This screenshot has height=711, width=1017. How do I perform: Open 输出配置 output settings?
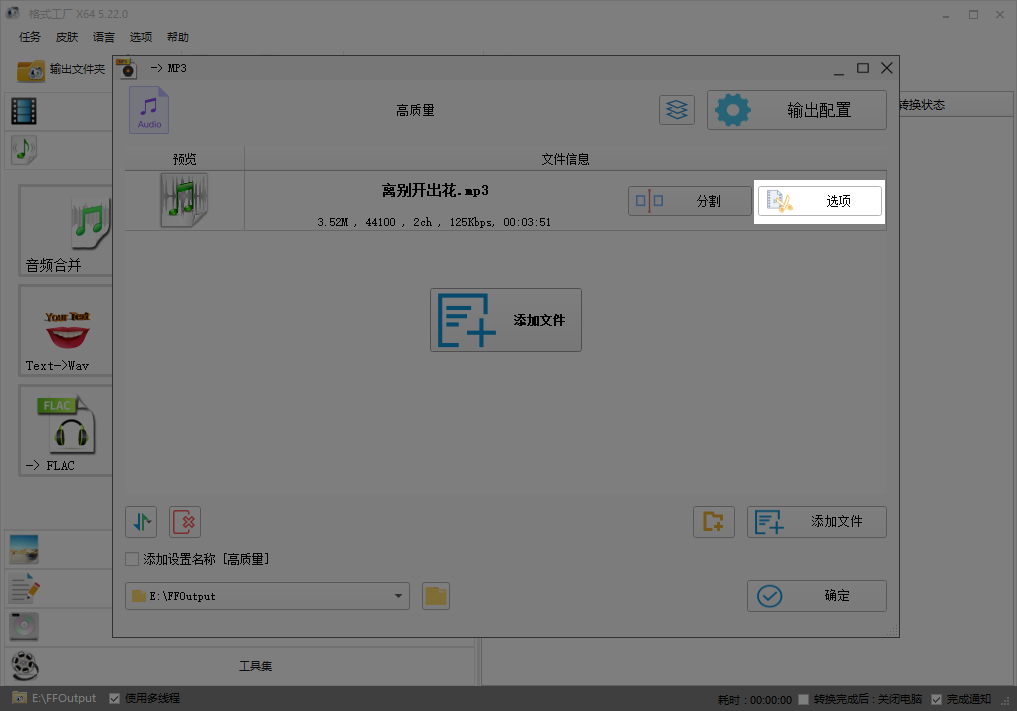796,110
